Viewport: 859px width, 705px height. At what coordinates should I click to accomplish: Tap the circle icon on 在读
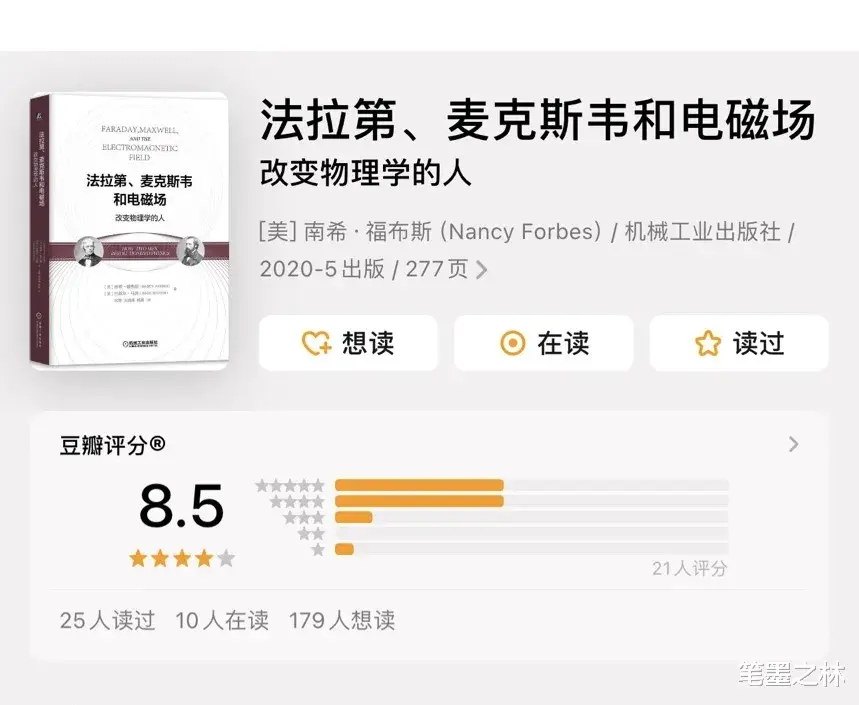coord(513,343)
